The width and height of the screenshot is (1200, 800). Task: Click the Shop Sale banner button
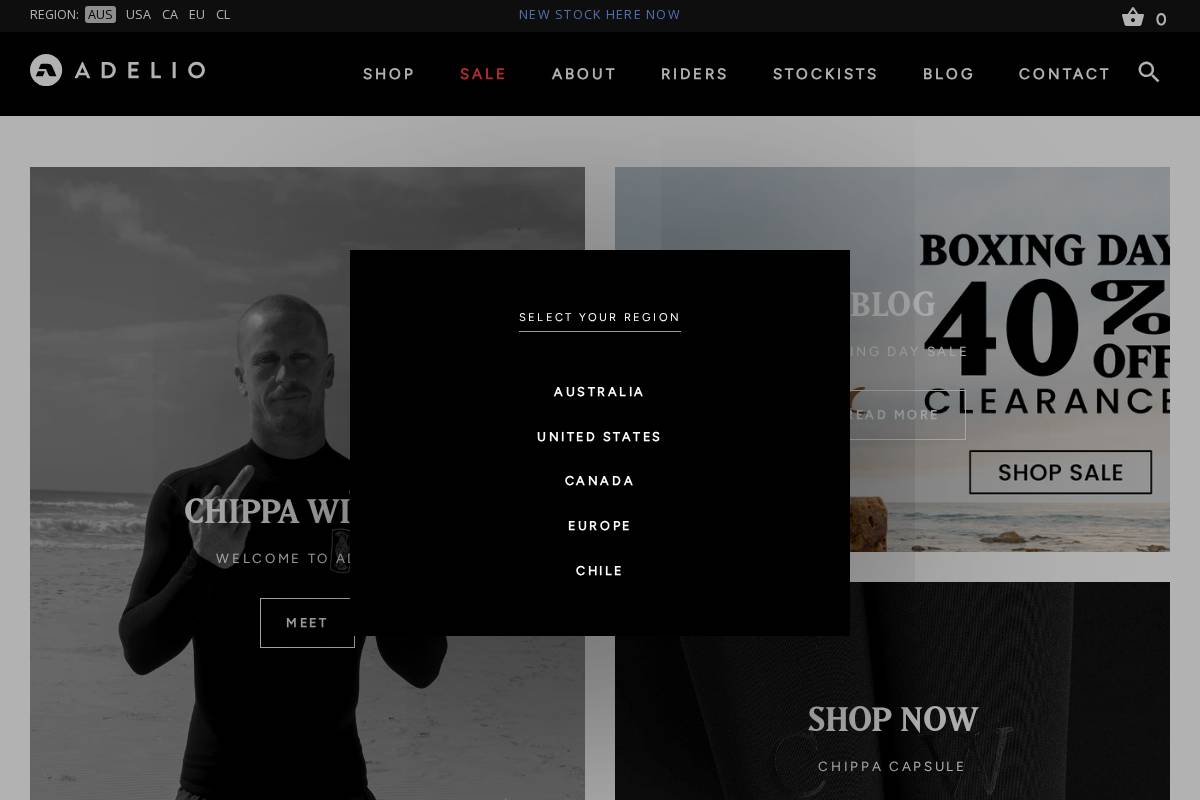coord(1060,472)
